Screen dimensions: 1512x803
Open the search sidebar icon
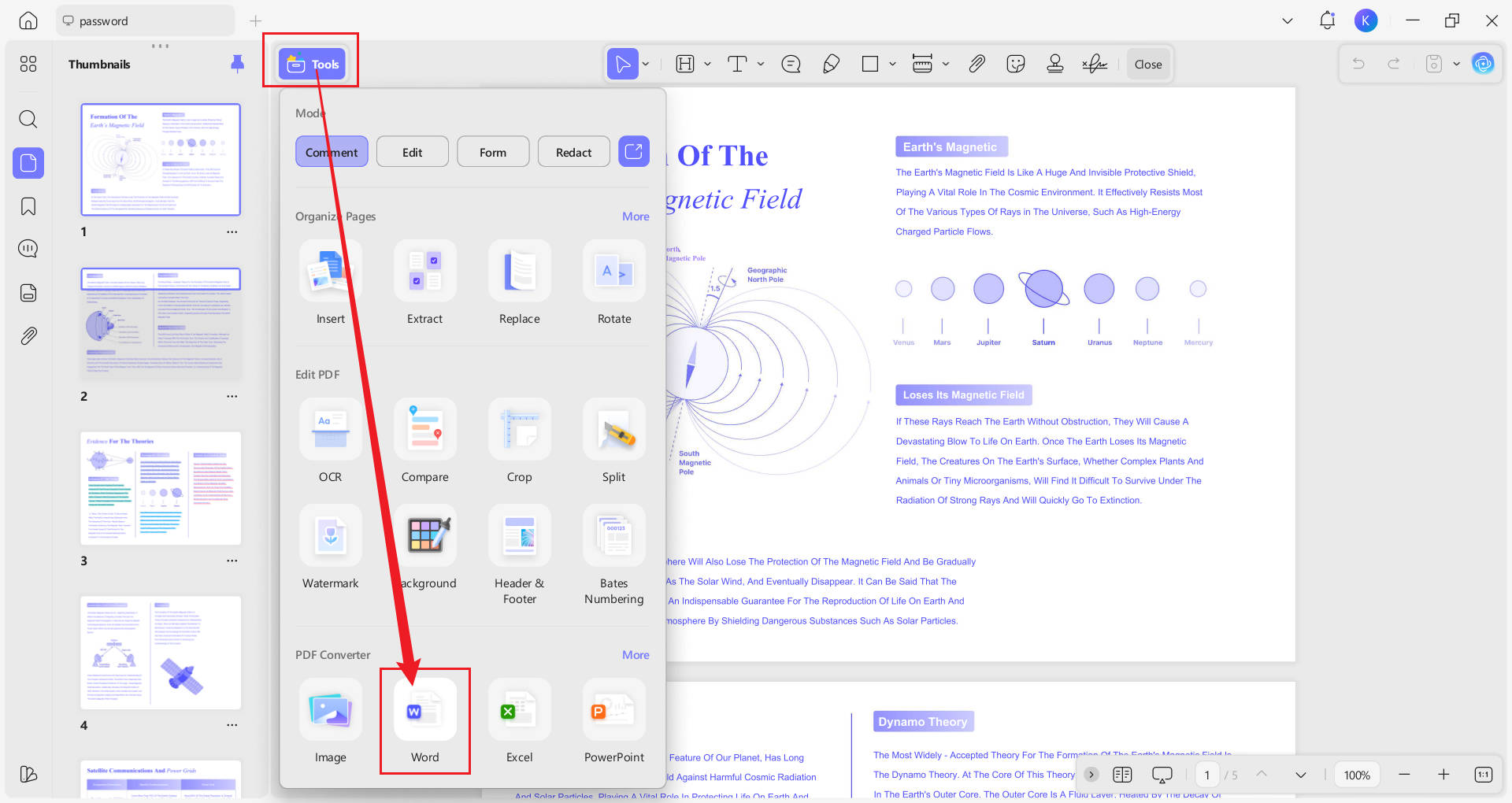[28, 119]
